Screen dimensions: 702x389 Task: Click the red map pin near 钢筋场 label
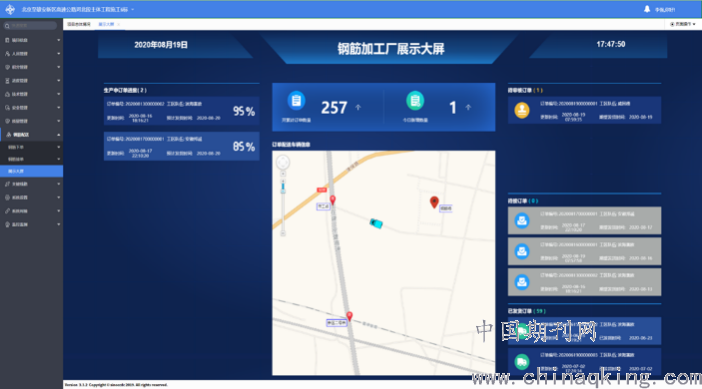(434, 202)
